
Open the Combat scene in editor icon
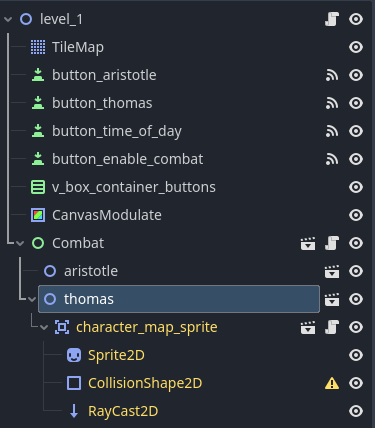tap(308, 243)
